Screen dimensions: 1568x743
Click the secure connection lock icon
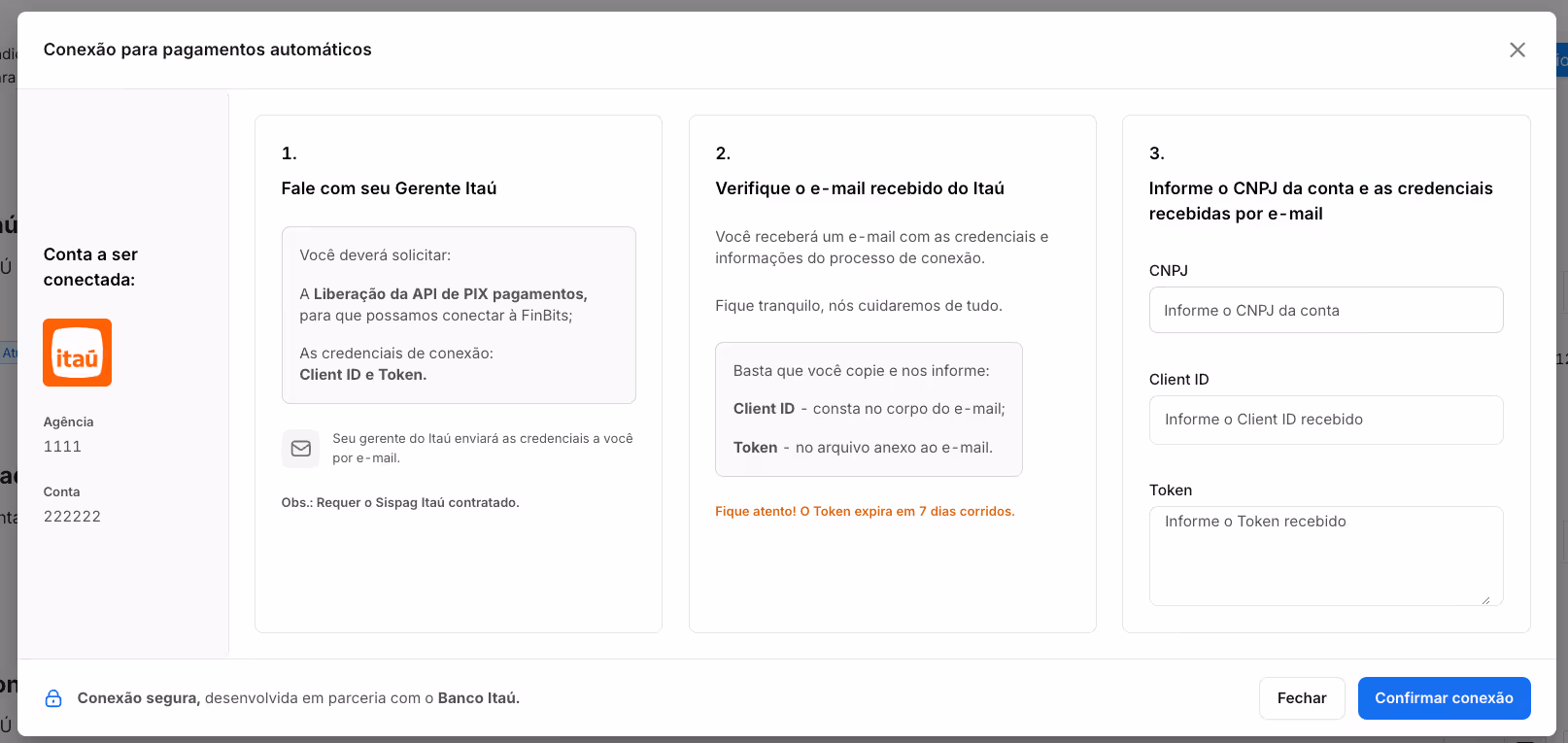tap(53, 698)
